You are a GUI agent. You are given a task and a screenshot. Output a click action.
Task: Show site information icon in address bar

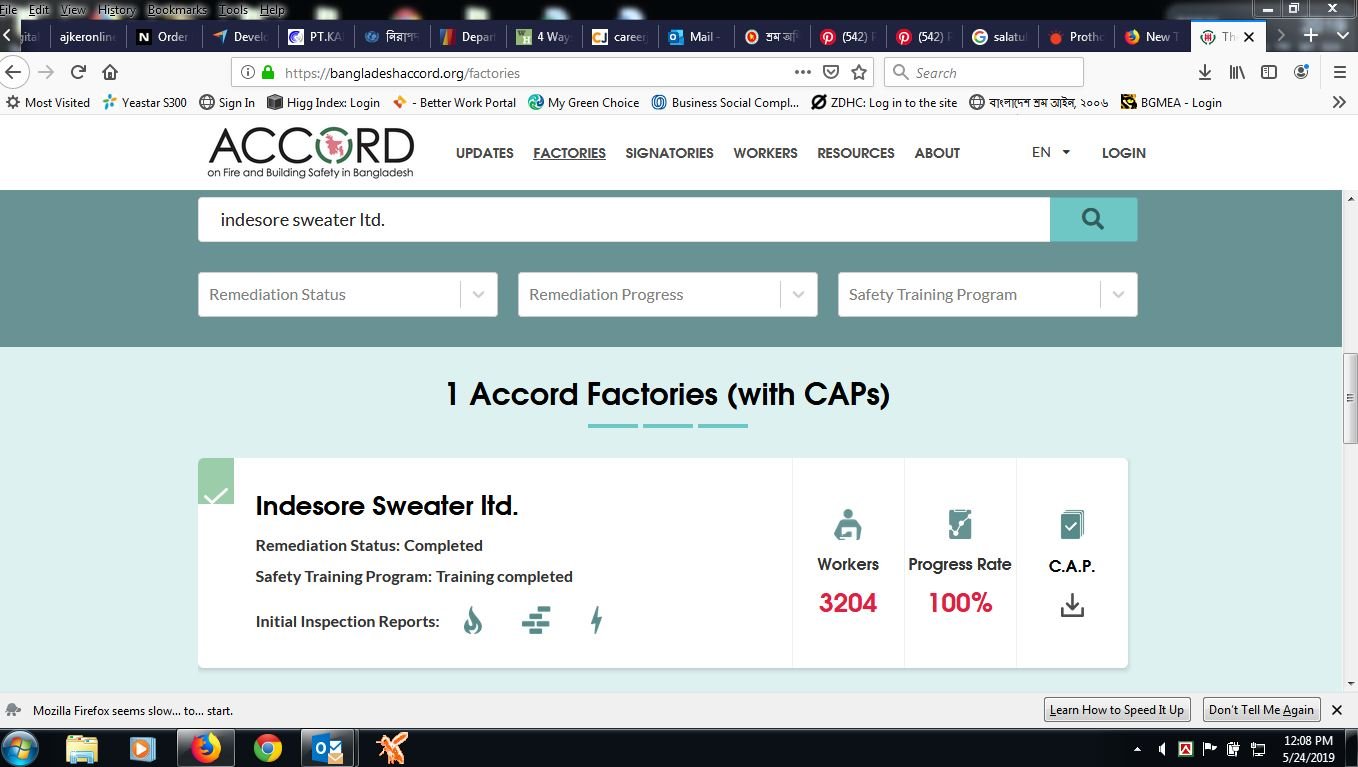tap(248, 72)
